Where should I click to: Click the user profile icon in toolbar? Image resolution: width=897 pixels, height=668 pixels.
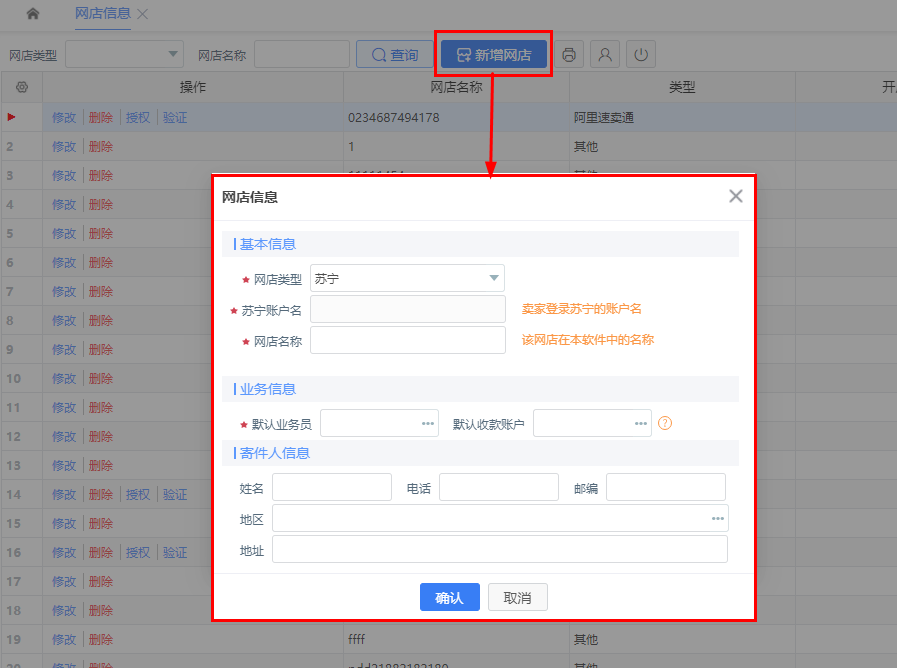coord(605,54)
